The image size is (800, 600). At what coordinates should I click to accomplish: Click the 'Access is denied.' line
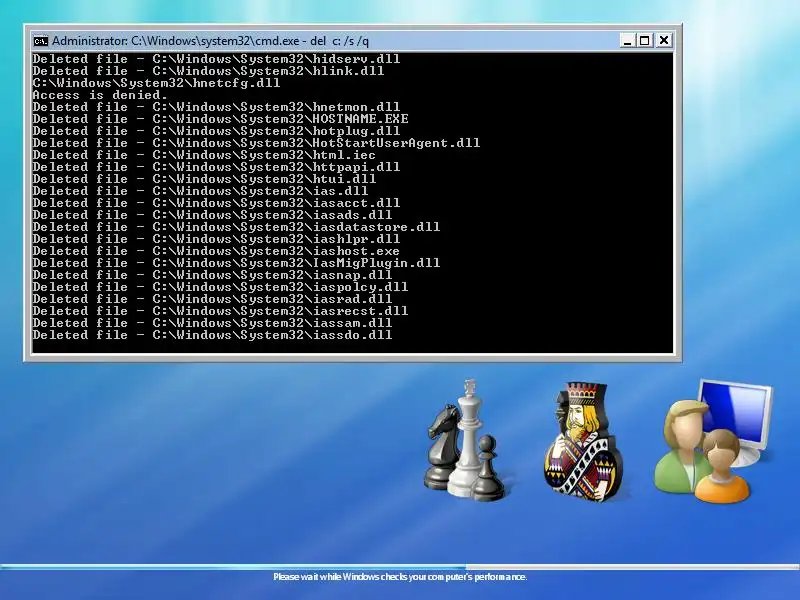coord(100,95)
